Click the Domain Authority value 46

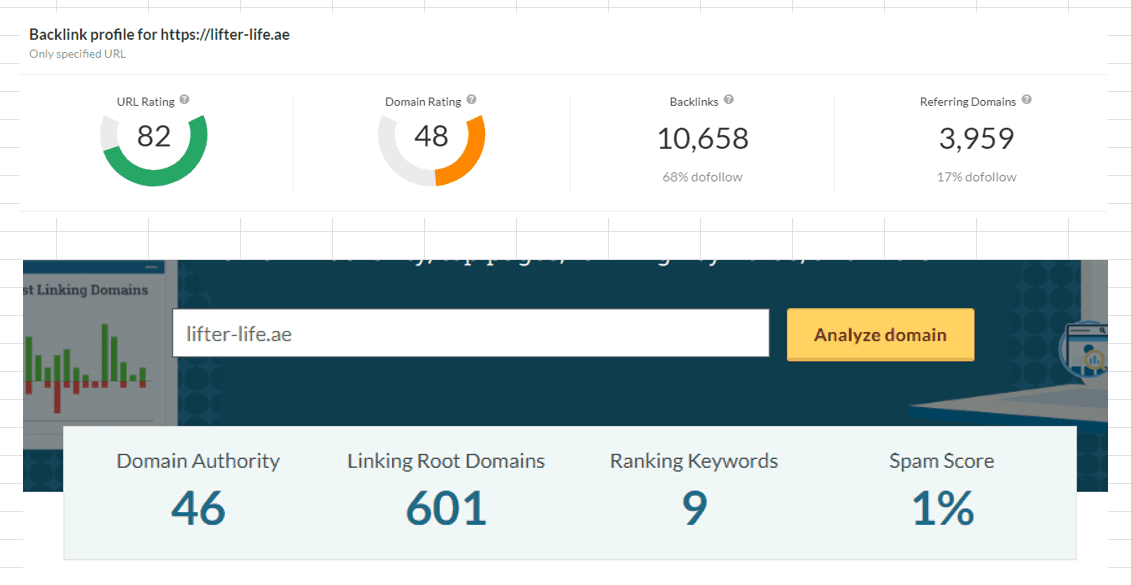198,509
